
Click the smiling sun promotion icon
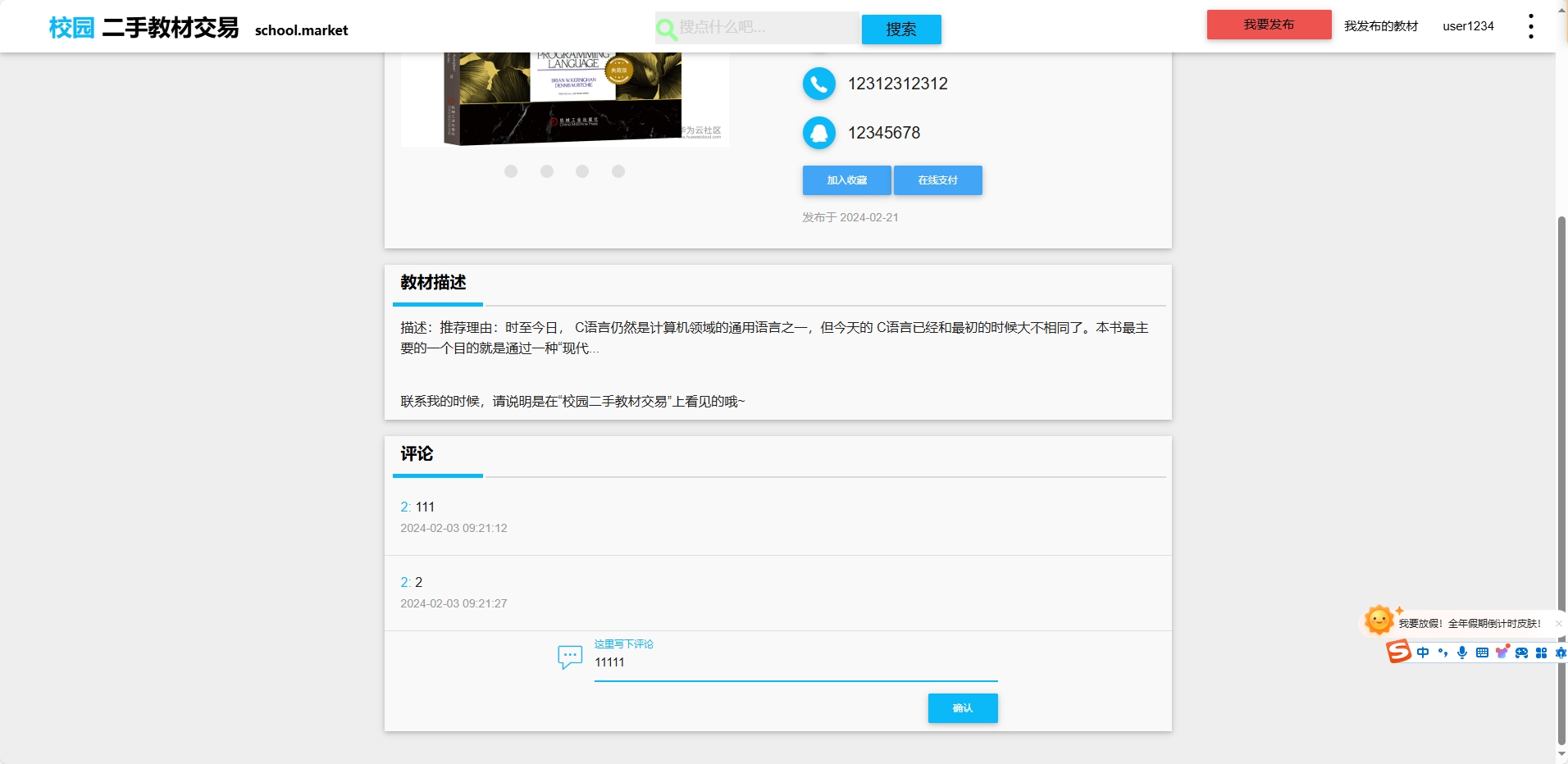pyautogui.click(x=1379, y=620)
